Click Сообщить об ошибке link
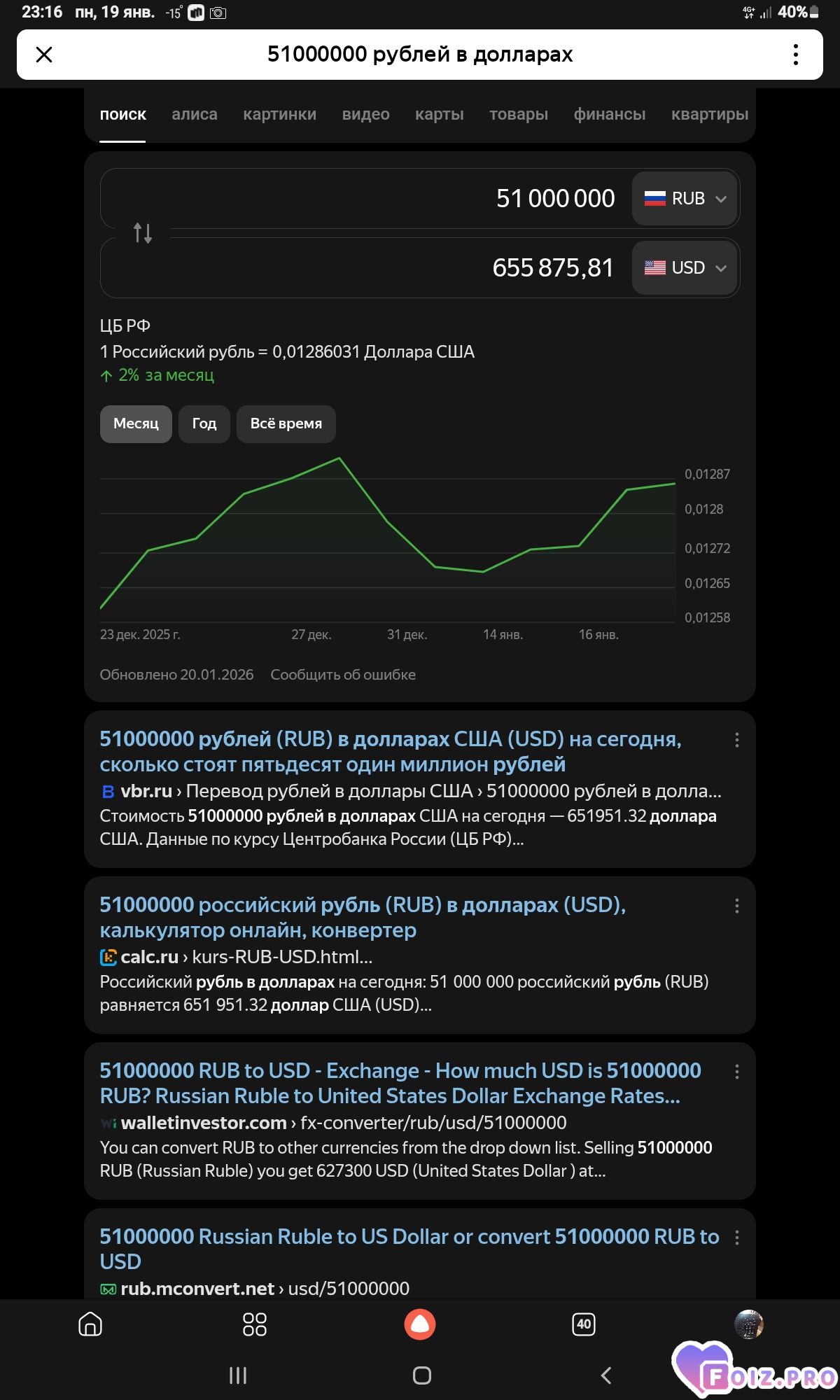 [x=343, y=675]
